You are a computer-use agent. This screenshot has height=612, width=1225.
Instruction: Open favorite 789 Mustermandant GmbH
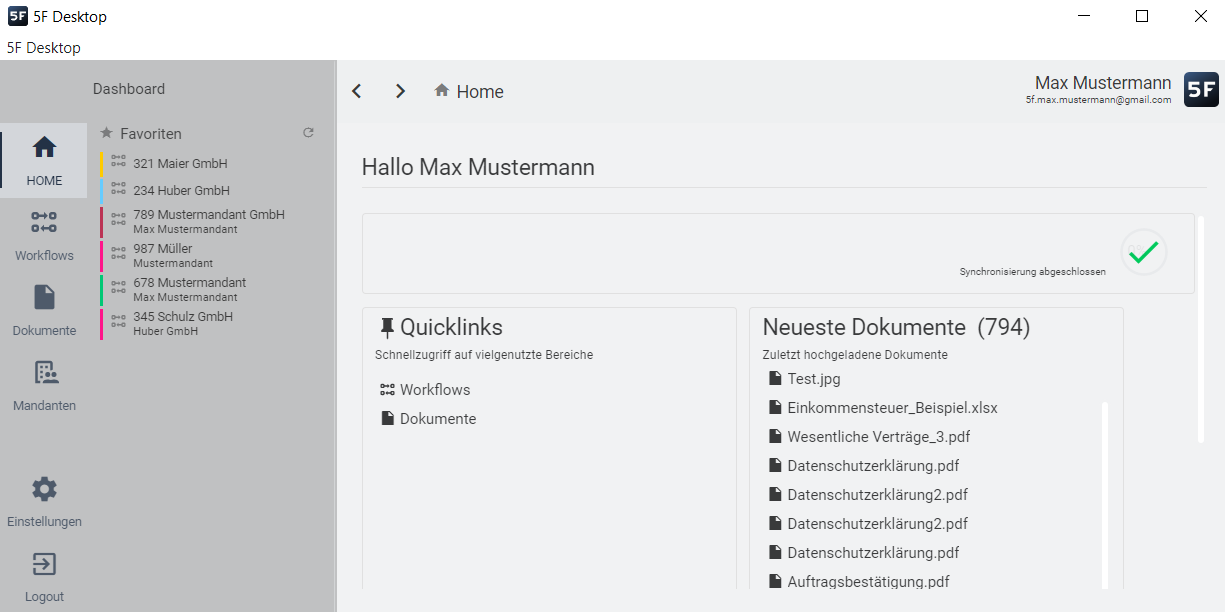[209, 214]
